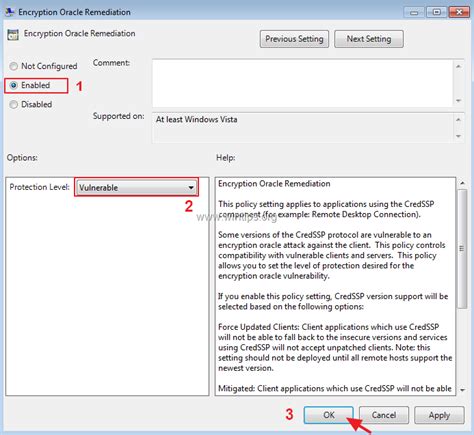Click the Apply button
474x435 pixels.
pyautogui.click(x=439, y=415)
